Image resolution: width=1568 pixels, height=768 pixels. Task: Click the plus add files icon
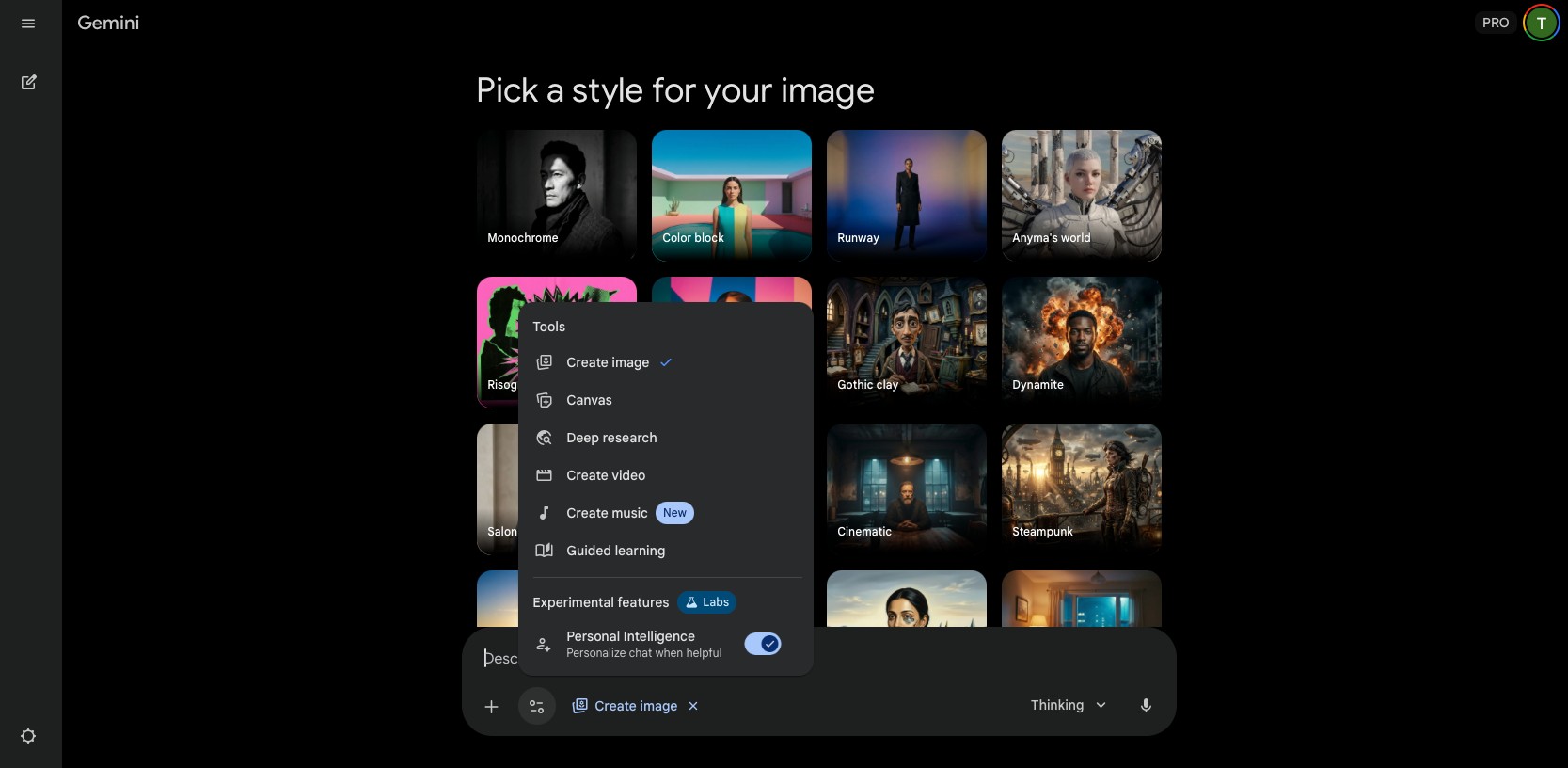click(491, 706)
